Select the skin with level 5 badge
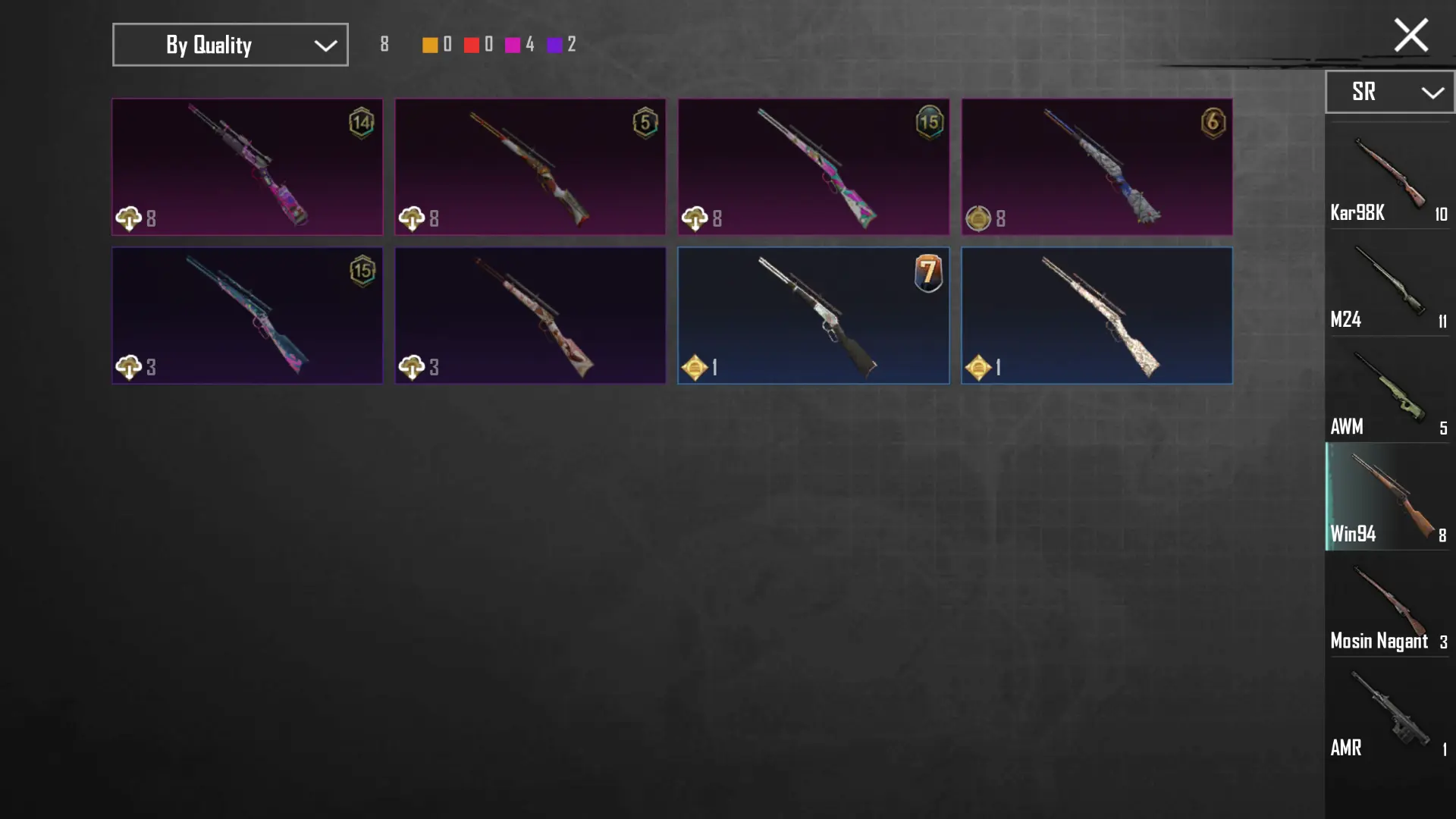Screen dimensions: 1456x819 click(x=530, y=167)
